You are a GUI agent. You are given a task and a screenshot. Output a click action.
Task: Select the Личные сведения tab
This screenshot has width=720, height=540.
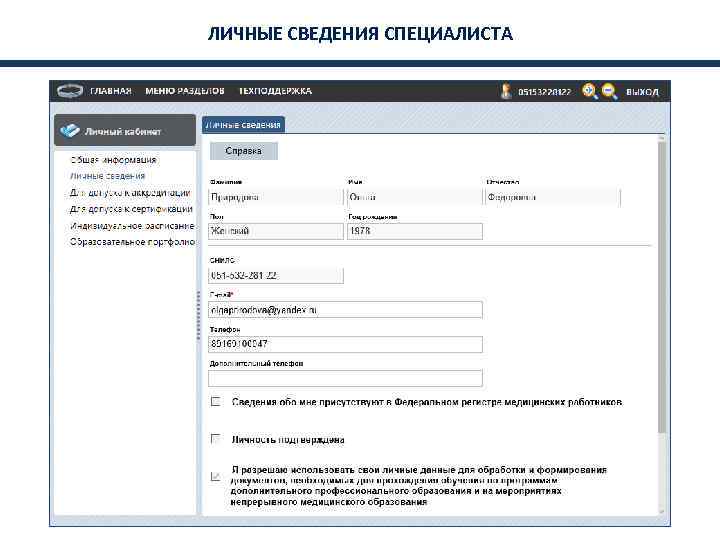[x=243, y=125]
